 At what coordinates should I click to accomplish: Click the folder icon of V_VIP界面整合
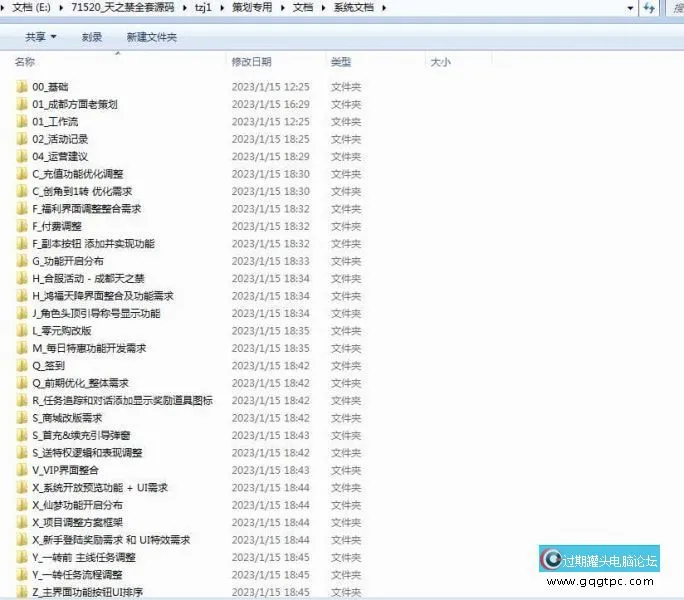tap(22, 470)
